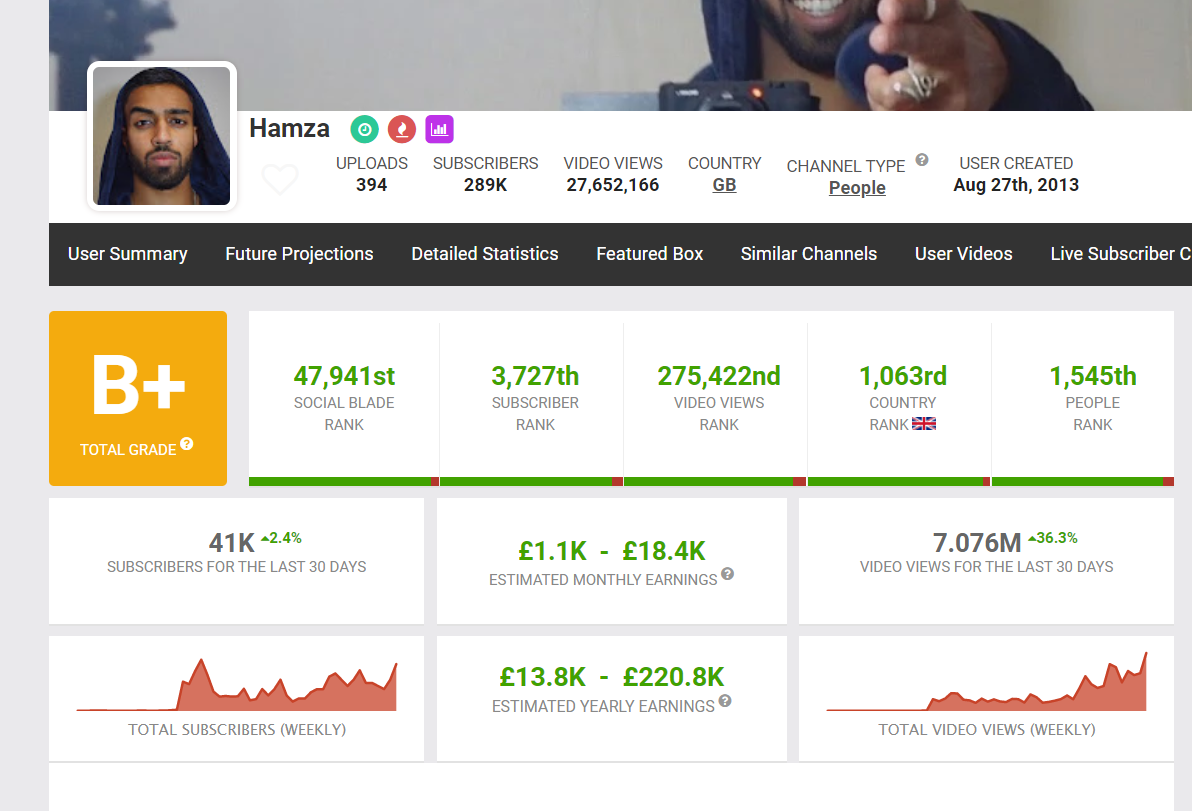Open the Channel Type help question mark

(x=922, y=160)
